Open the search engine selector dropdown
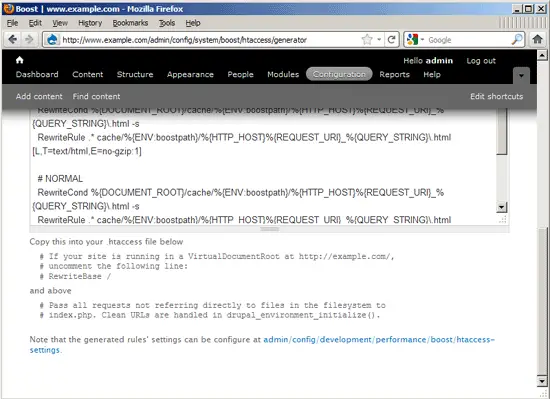The height and width of the screenshot is (399, 550). pos(415,40)
